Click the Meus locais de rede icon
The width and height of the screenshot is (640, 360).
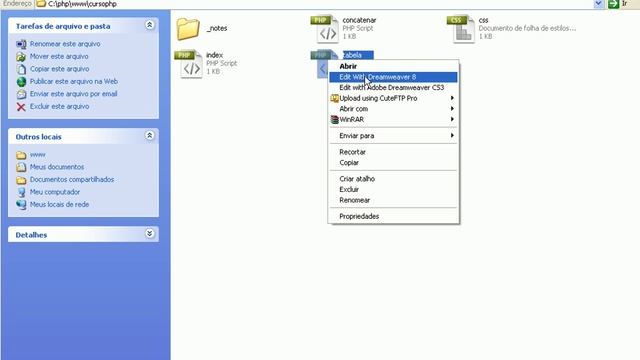click(x=21, y=205)
